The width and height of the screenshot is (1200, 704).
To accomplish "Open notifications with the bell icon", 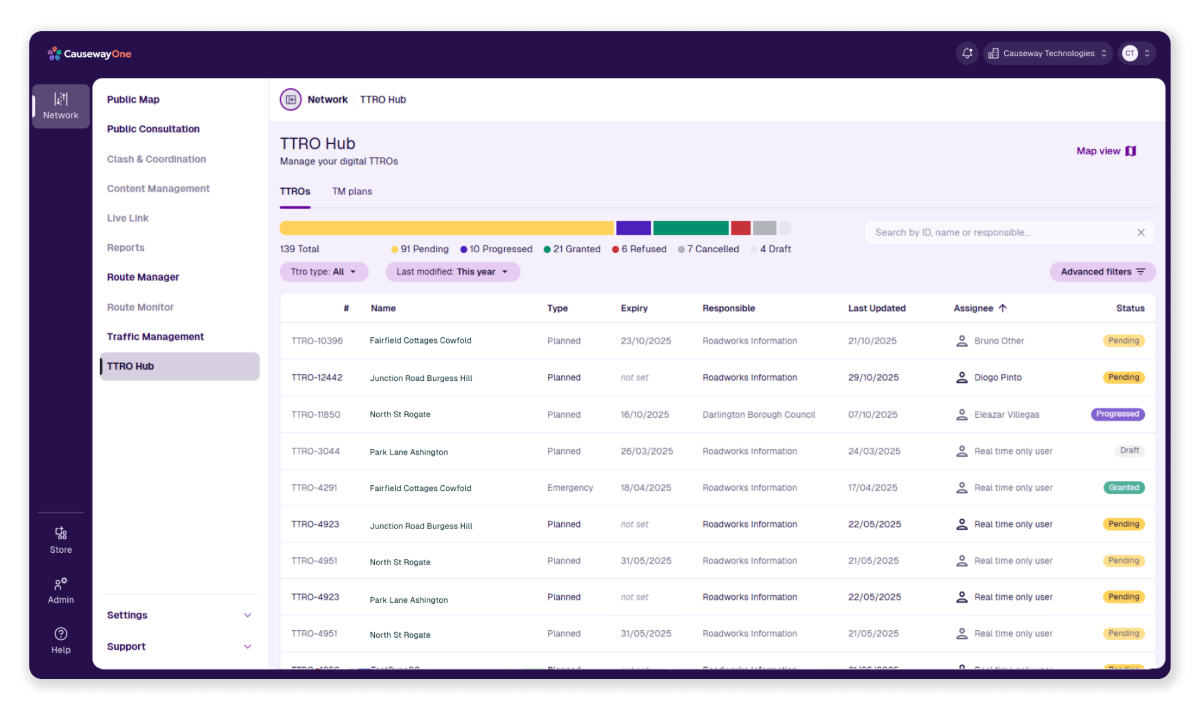I will (966, 53).
